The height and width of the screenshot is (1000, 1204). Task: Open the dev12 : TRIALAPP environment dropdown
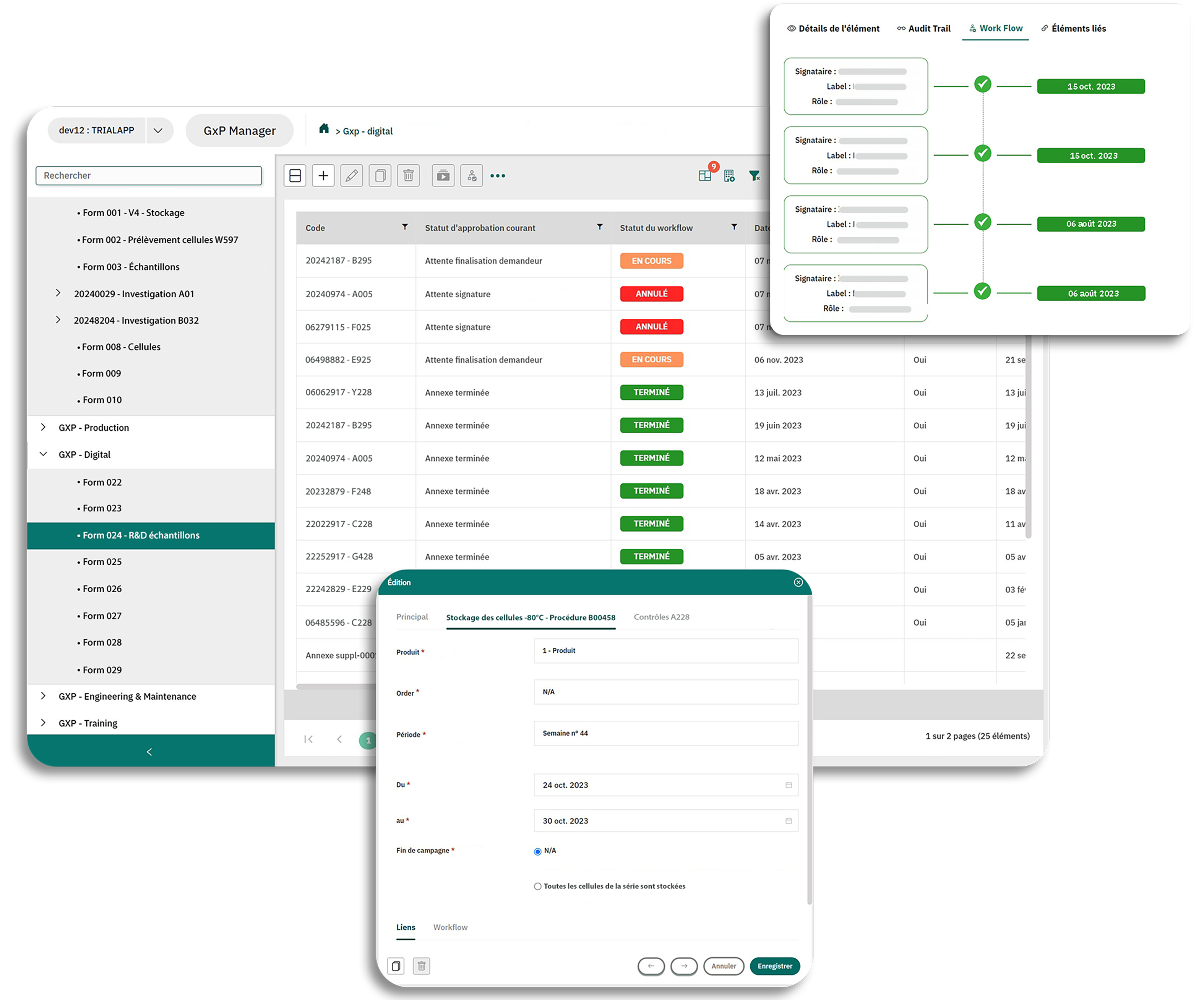pyautogui.click(x=159, y=130)
